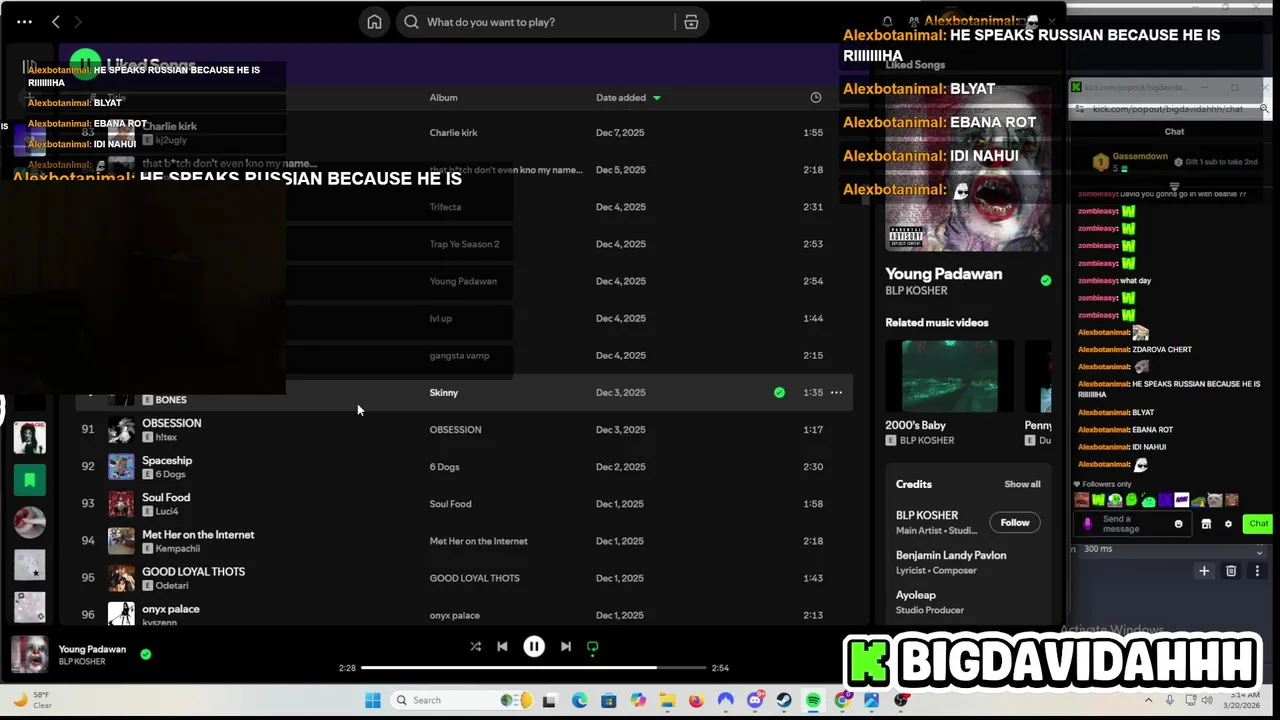1280x720 pixels.
Task: Open Young Padawan album art in player bar
Action: [29, 655]
